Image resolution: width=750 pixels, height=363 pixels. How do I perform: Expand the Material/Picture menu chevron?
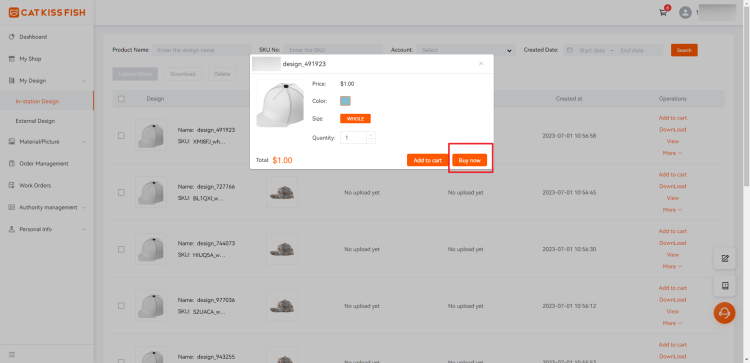pyautogui.click(x=84, y=142)
